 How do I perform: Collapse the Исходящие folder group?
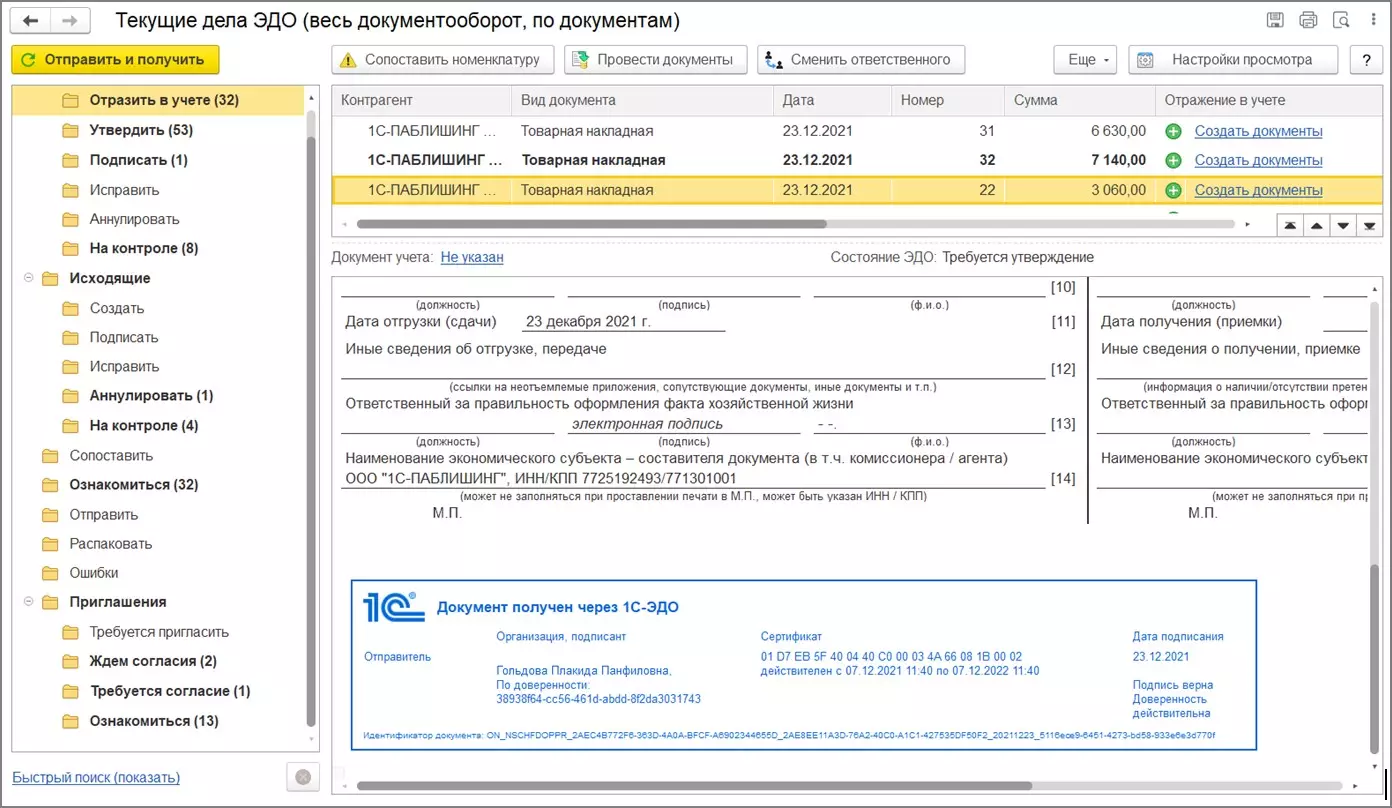coord(28,278)
